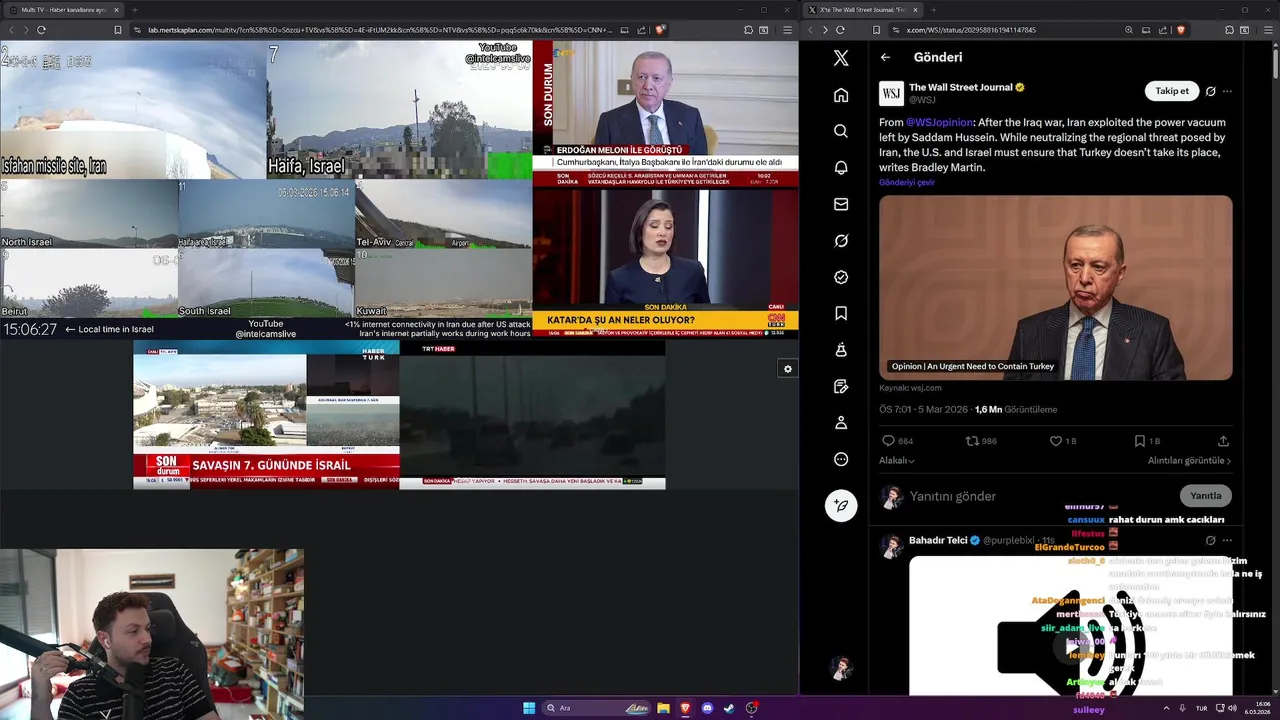
Task: Open extensions icon in X browser window
Action: tap(1229, 30)
